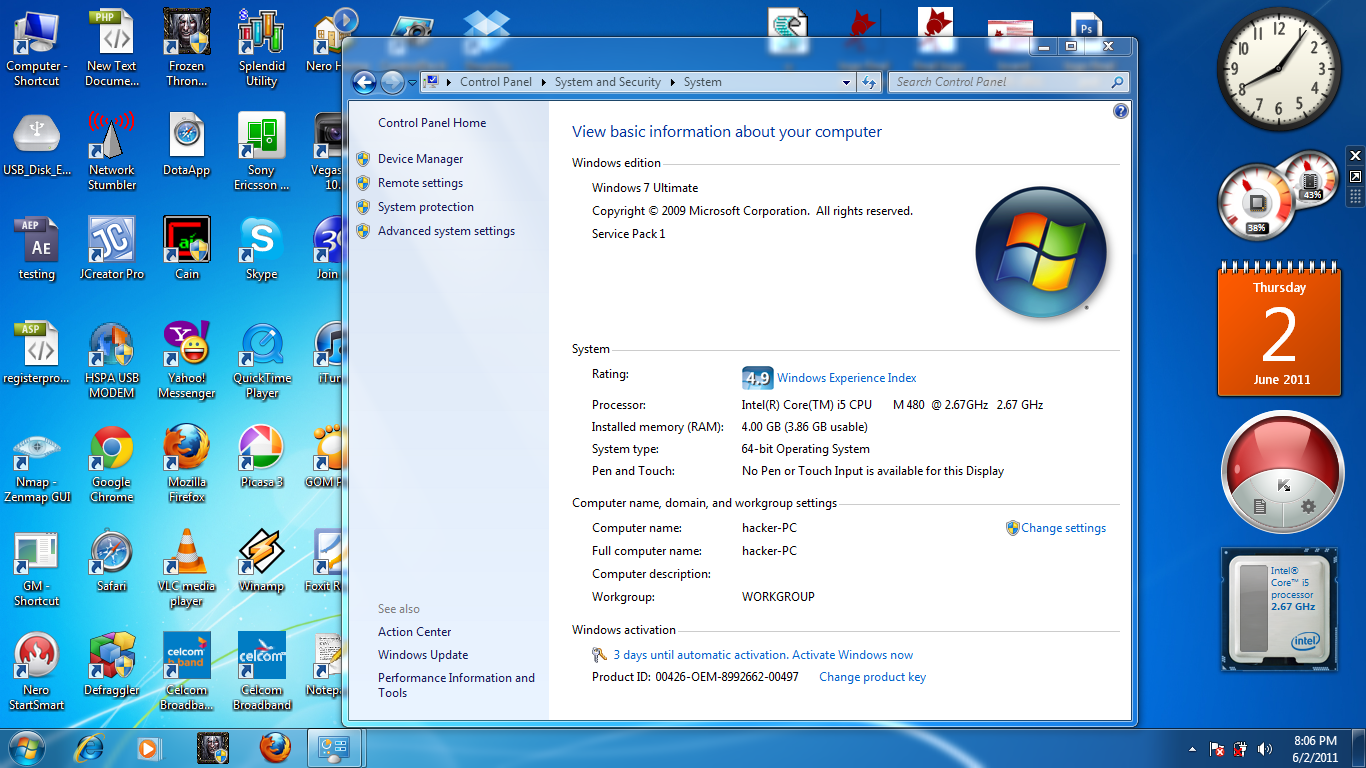This screenshot has width=1366, height=768.
Task: Open Sony Ericsson desktop shortcut
Action: point(262,152)
